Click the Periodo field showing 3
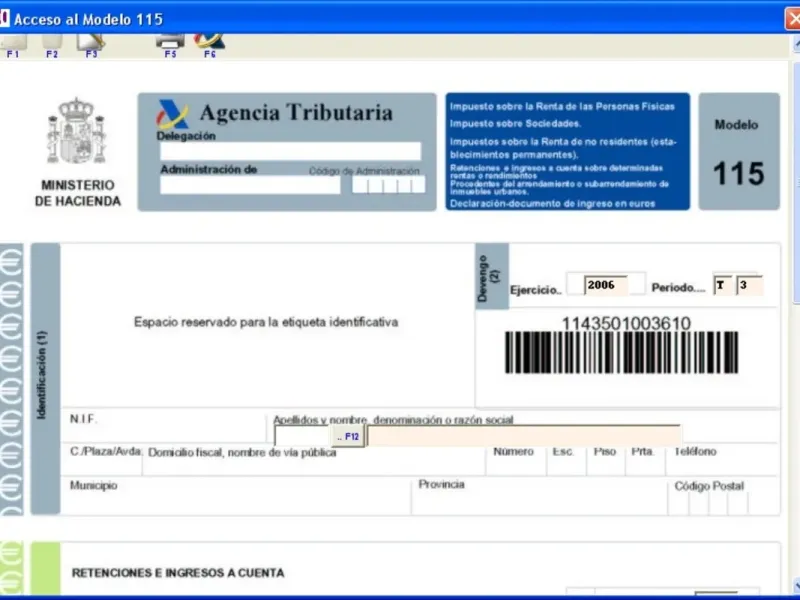800x600 pixels. 749,285
